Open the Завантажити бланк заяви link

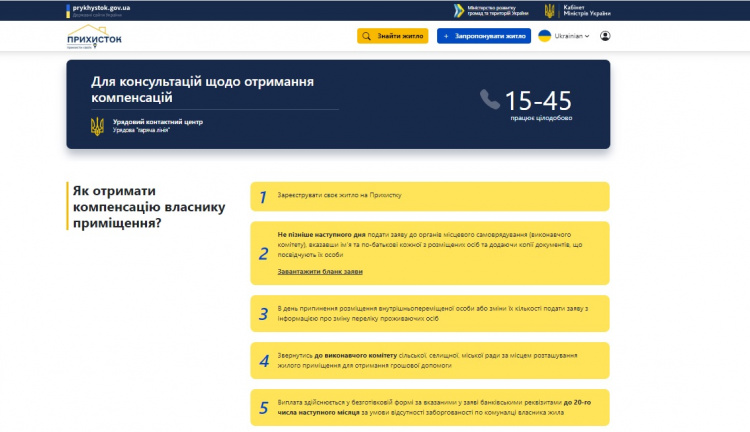tap(320, 271)
